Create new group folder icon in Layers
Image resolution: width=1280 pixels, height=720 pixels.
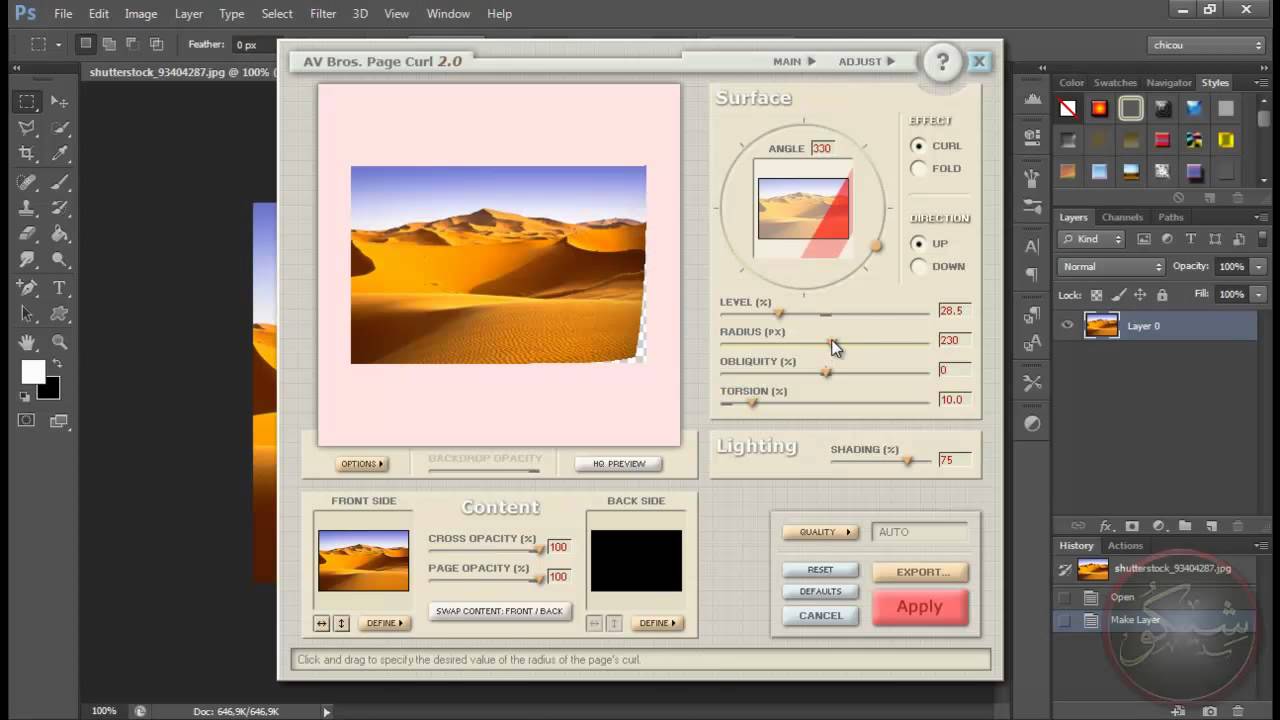[1185, 526]
